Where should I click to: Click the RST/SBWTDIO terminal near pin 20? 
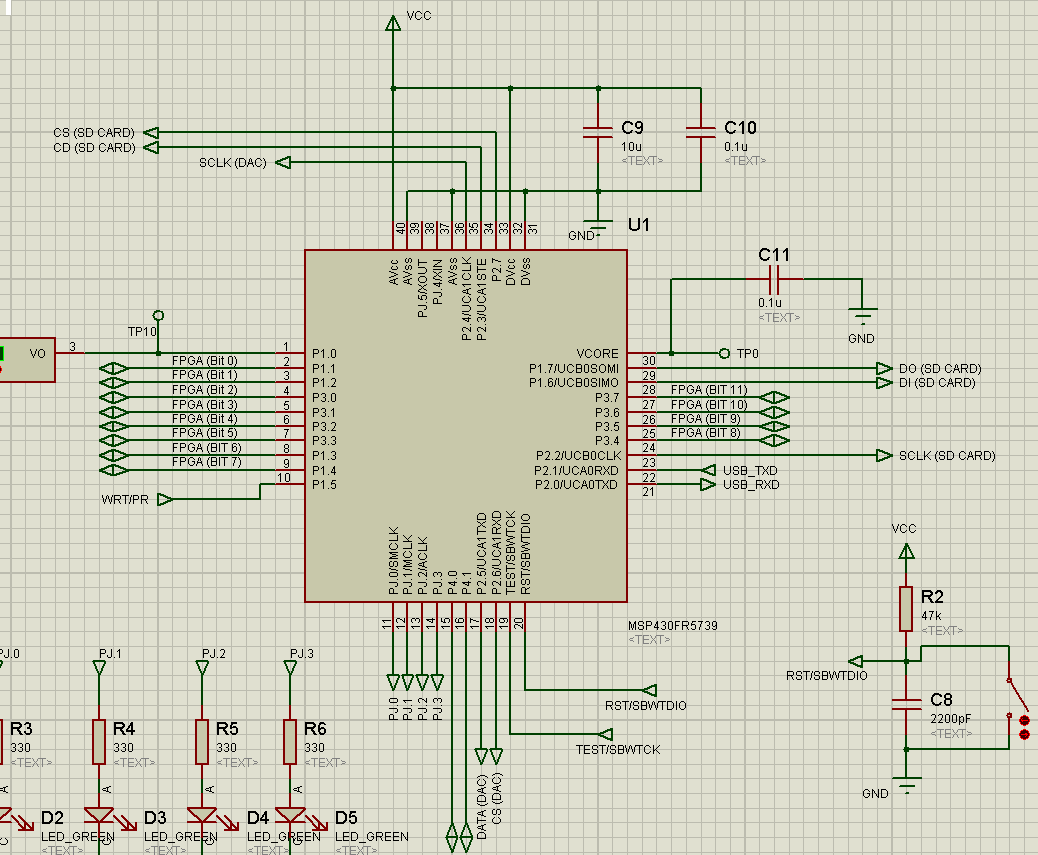tap(649, 690)
